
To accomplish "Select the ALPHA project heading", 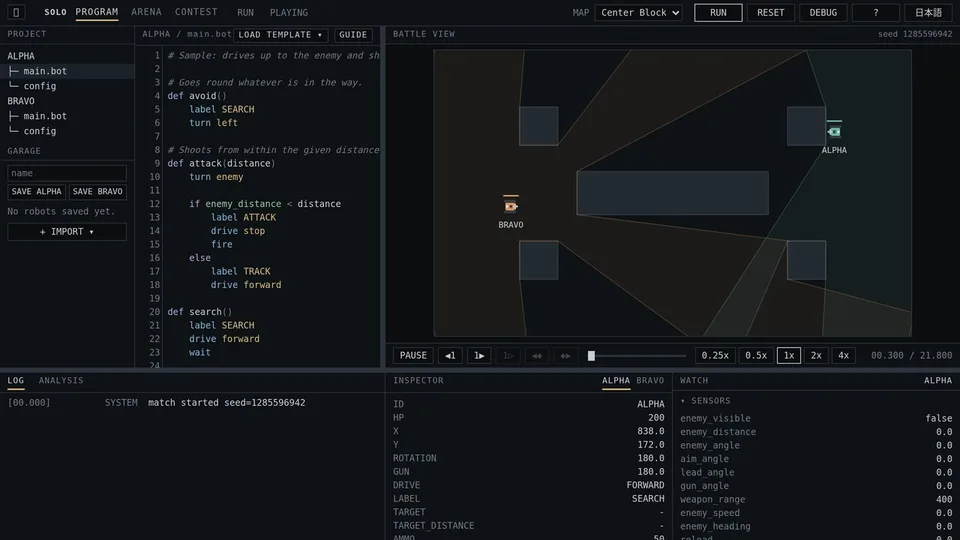I will point(21,56).
